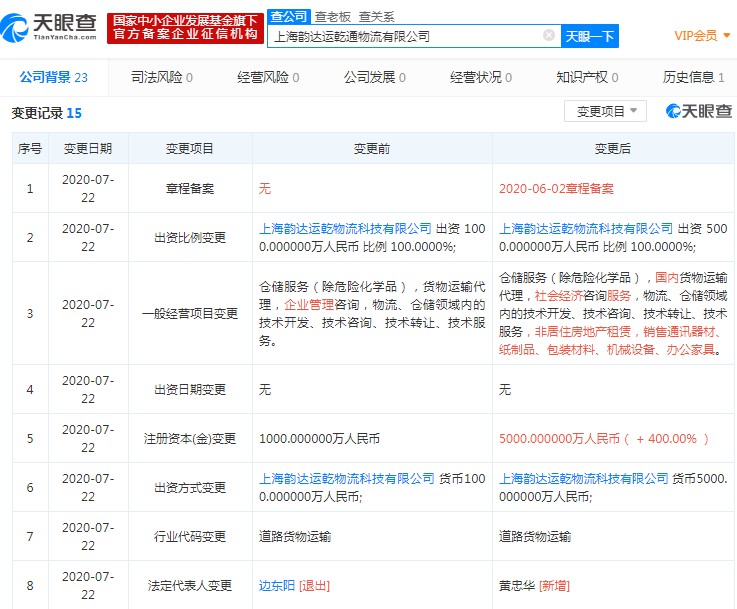Click the 变更项目 column header
737x609 pixels.
190,148
